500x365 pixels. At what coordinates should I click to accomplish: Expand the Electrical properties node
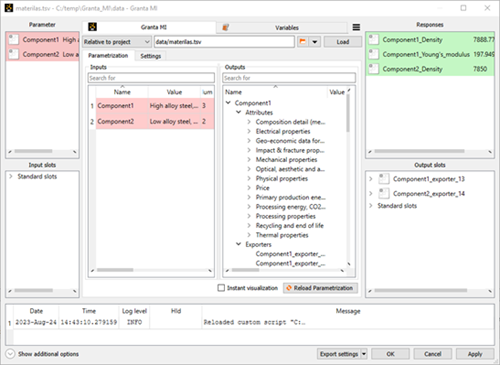249,131
